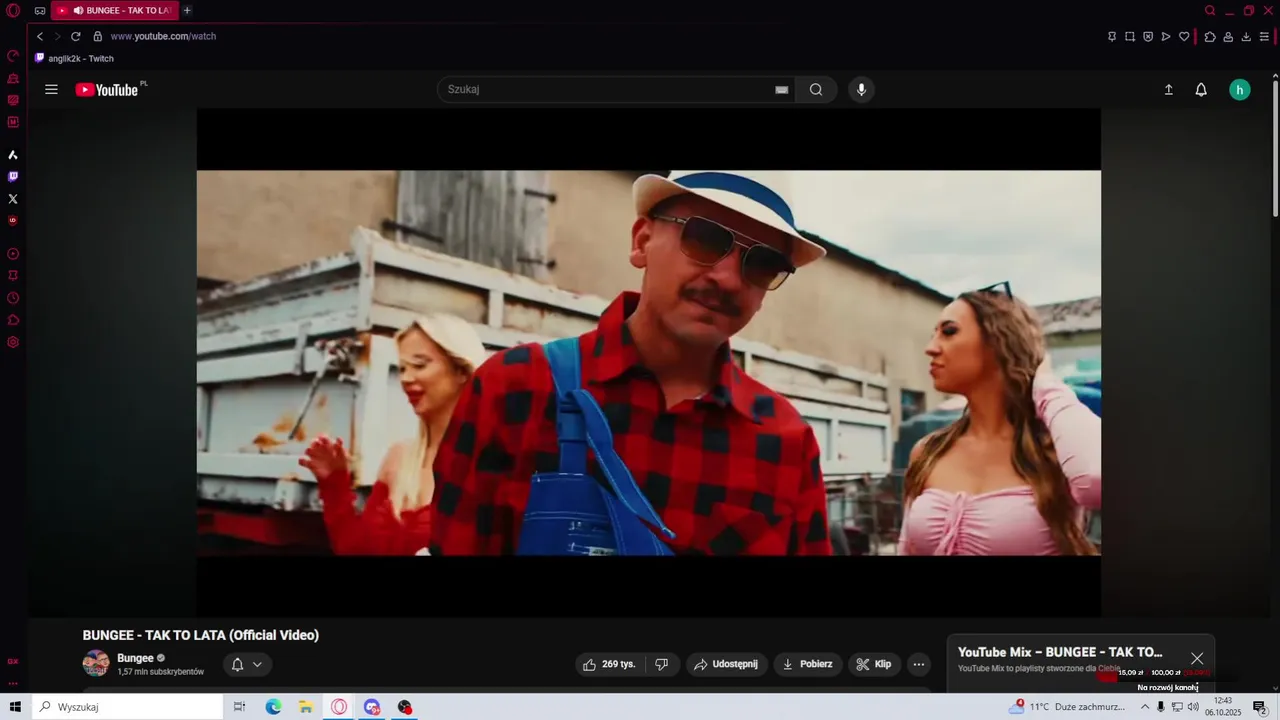Search open tabs with magnifier

(x=1210, y=11)
